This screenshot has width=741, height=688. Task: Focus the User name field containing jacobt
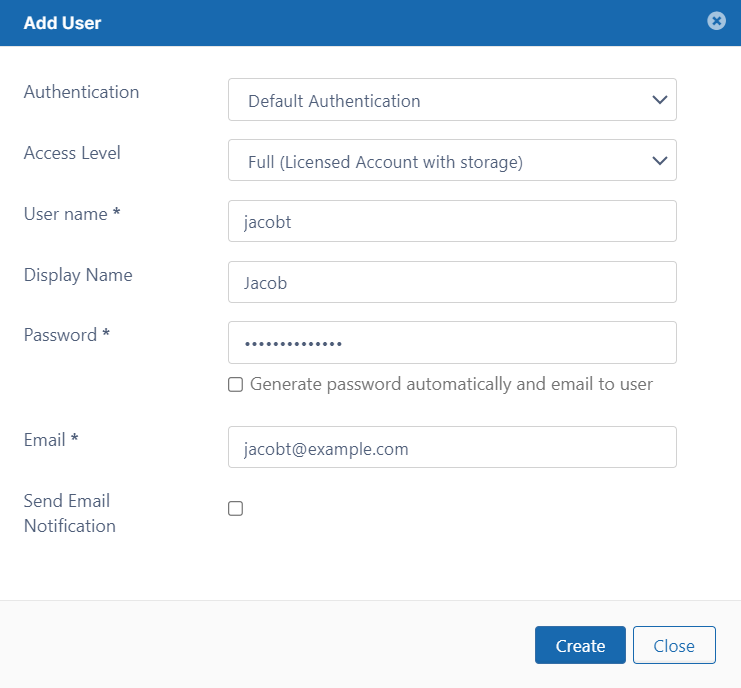pos(452,221)
